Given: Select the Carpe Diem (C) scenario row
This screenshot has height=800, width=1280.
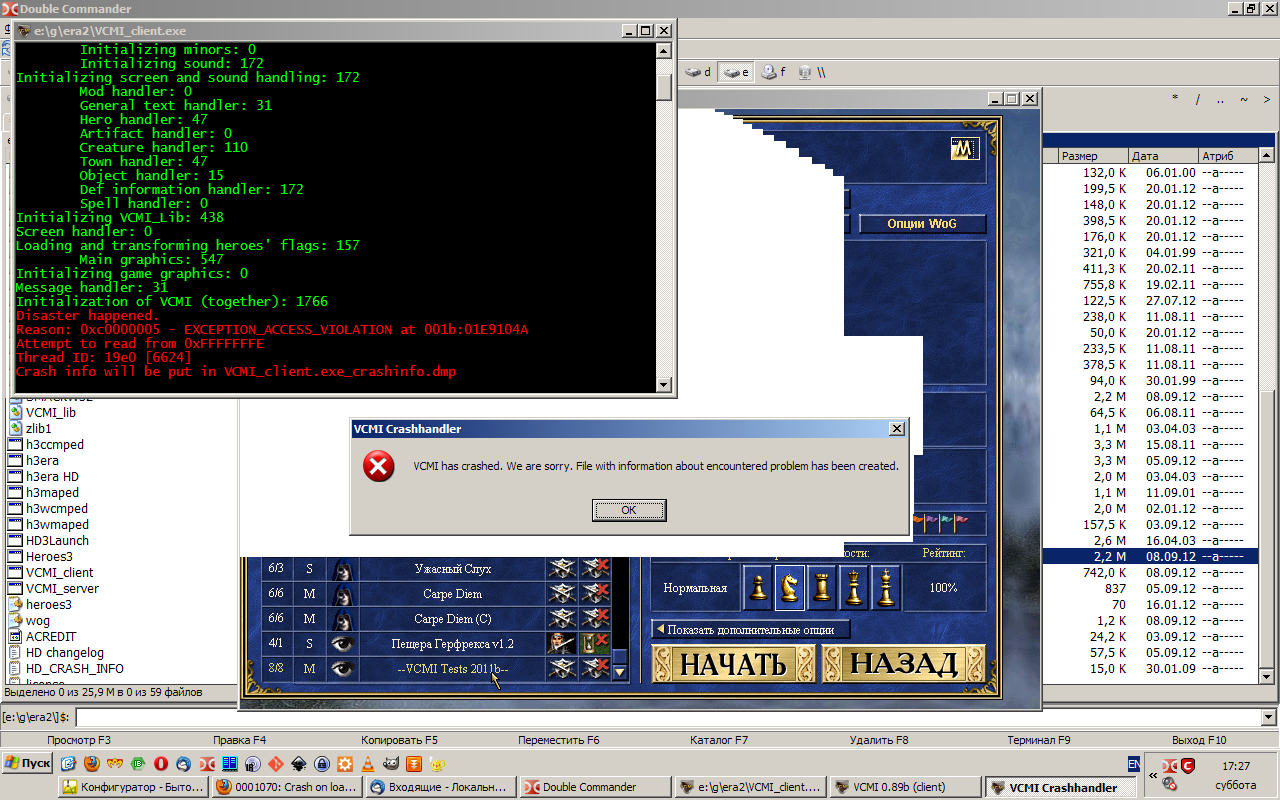Looking at the screenshot, I should (452, 619).
